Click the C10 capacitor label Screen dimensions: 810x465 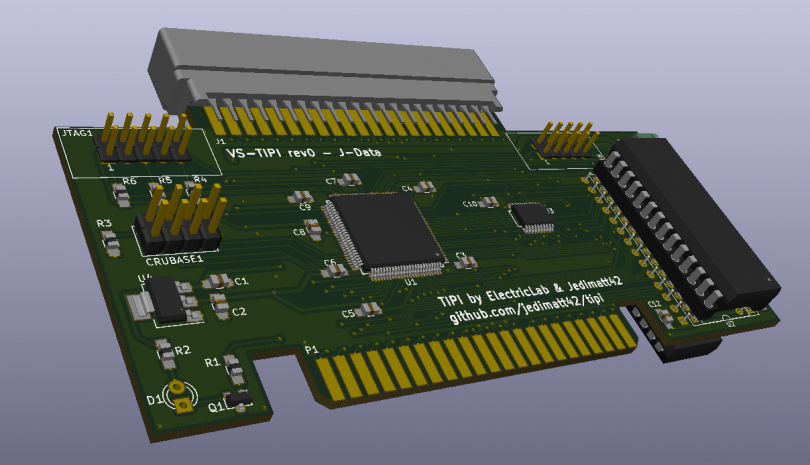[x=470, y=204]
